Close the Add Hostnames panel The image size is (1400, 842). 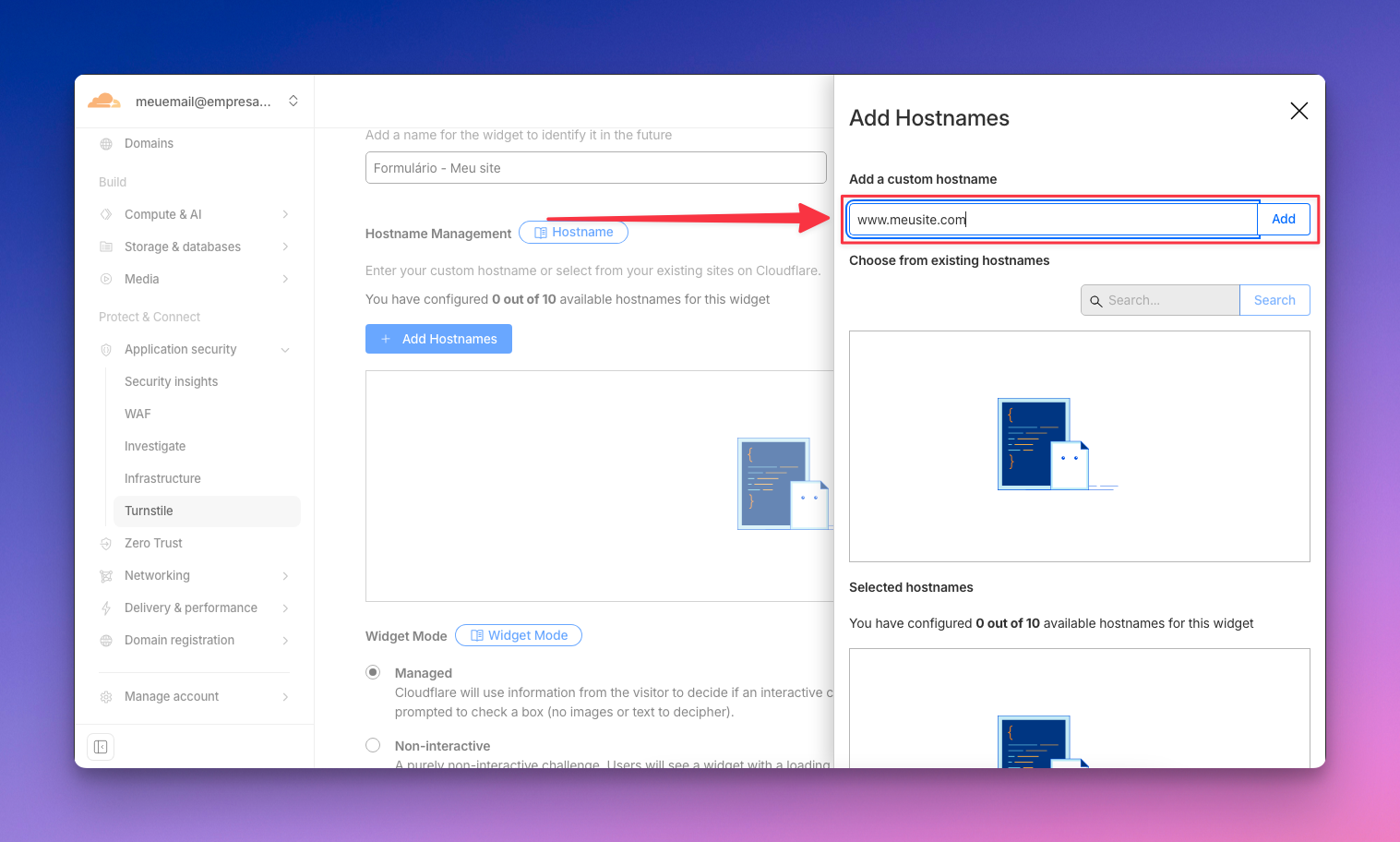(1298, 111)
